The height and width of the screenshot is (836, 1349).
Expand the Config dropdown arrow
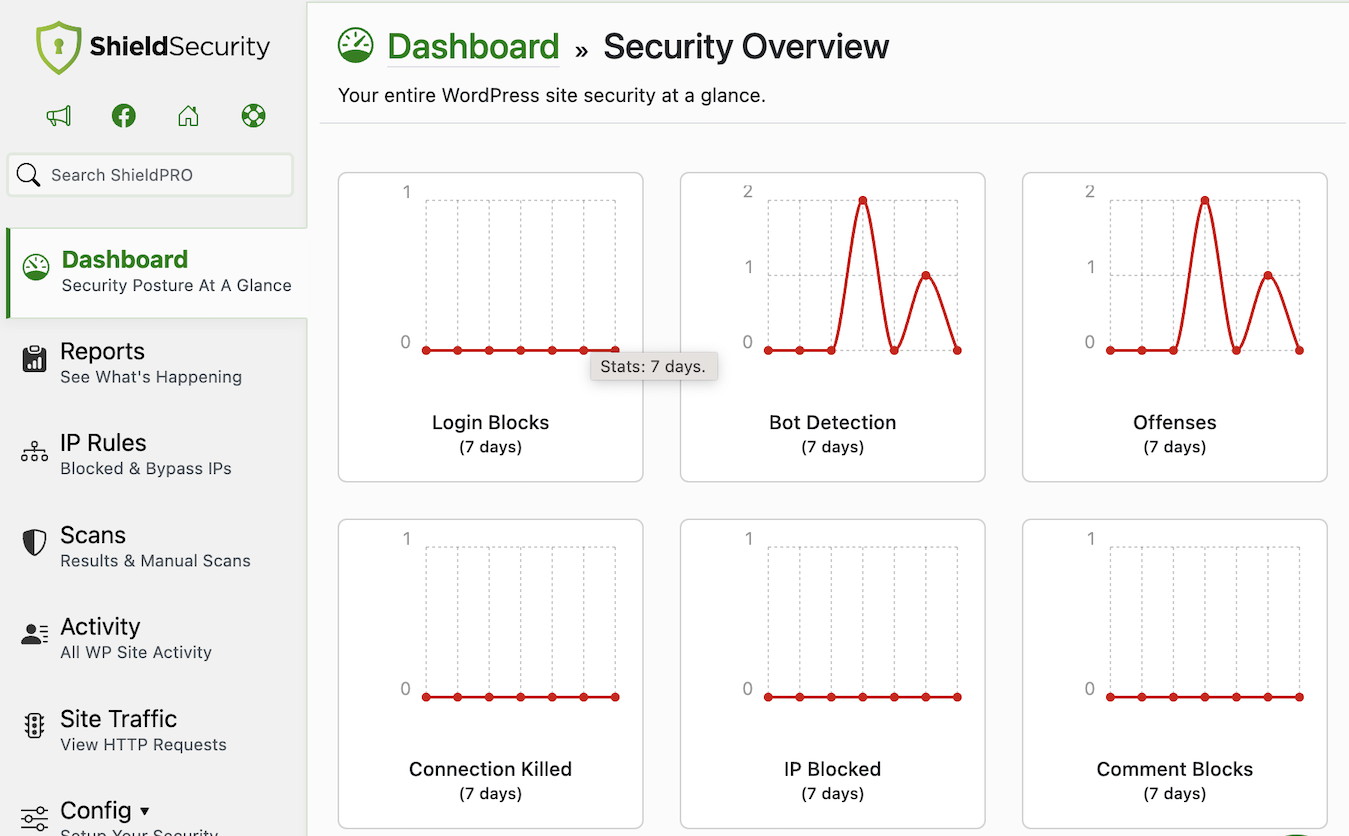click(145, 811)
